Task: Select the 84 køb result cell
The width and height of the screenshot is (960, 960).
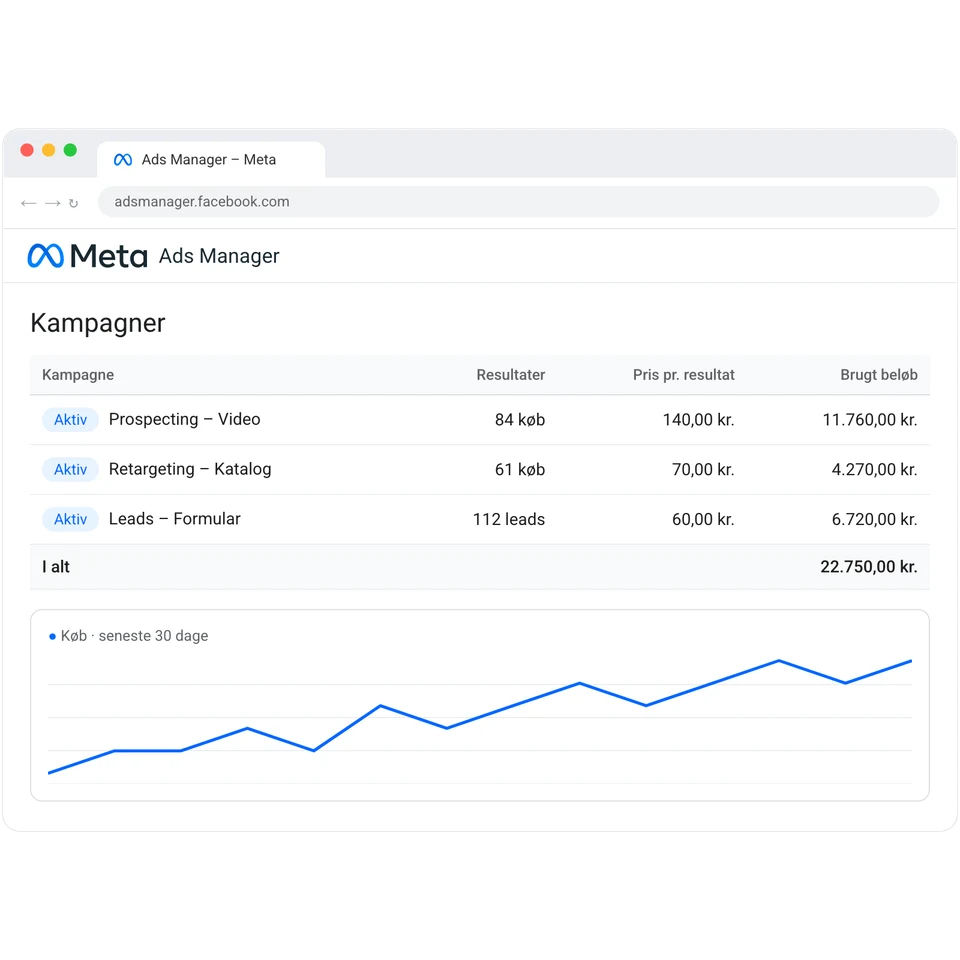Action: click(520, 420)
